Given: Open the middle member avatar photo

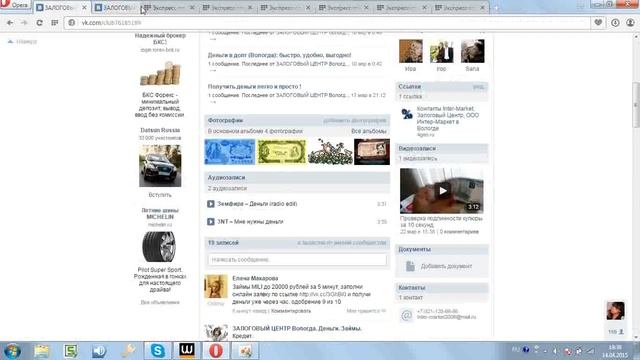Looking at the screenshot, I should click(442, 51).
